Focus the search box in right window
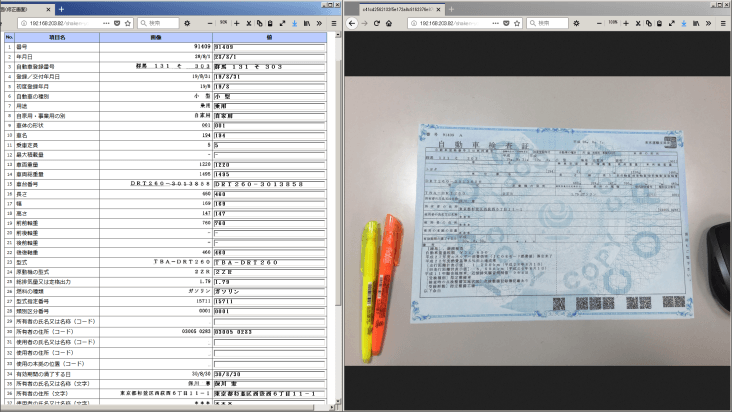The width and height of the screenshot is (732, 412). [x=548, y=23]
